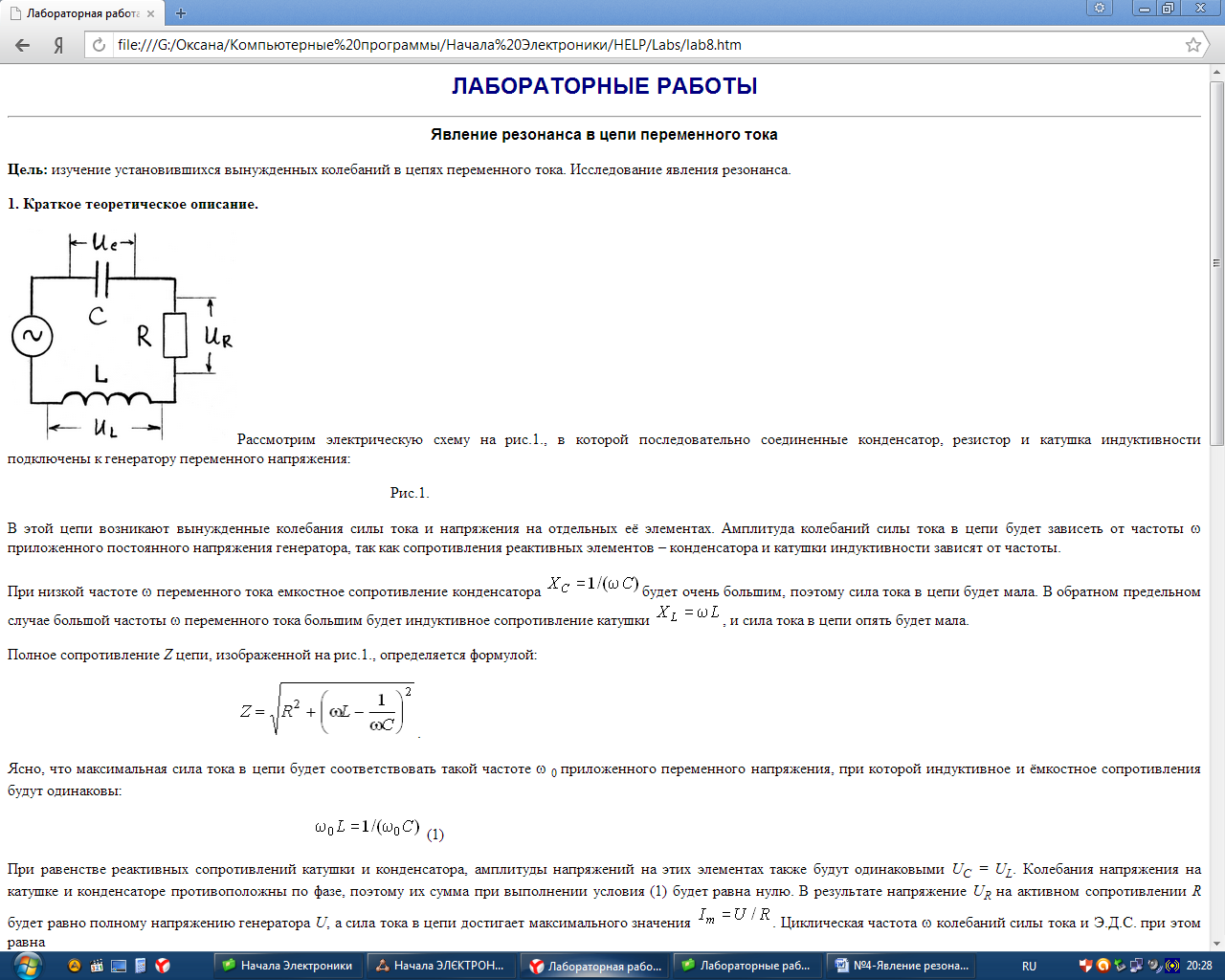Screen dimensions: 1225x980
Task: Click the resonance condition formula ω0L=1/(ω0C)
Action: pyautogui.click(x=367, y=827)
